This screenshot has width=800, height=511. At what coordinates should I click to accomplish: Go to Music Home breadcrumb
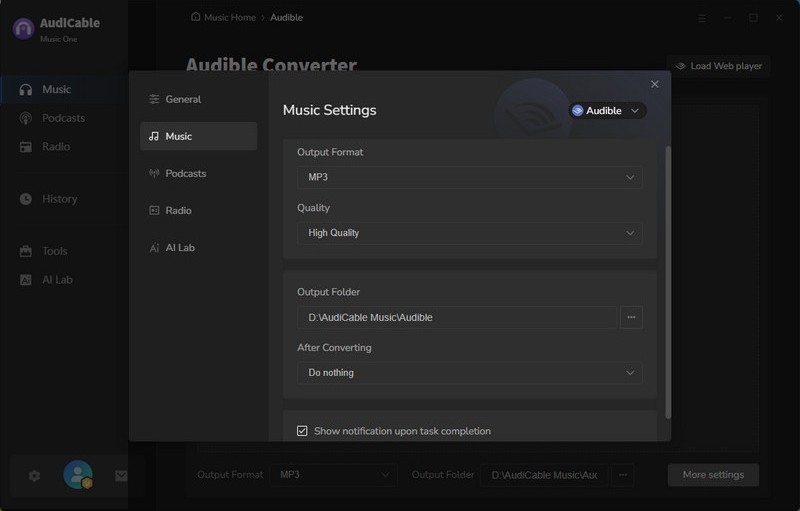(x=230, y=17)
